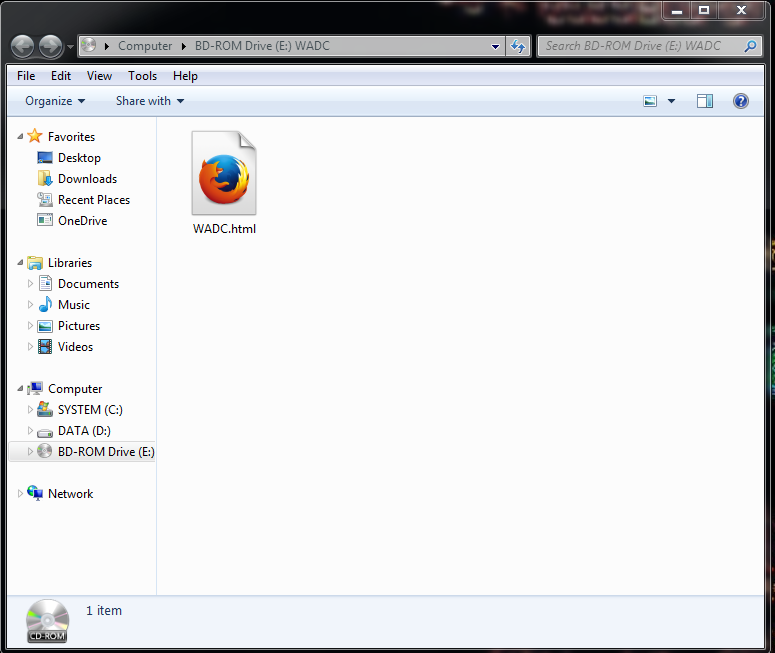Click the blue Help question mark icon
This screenshot has width=775, height=653.
point(740,101)
